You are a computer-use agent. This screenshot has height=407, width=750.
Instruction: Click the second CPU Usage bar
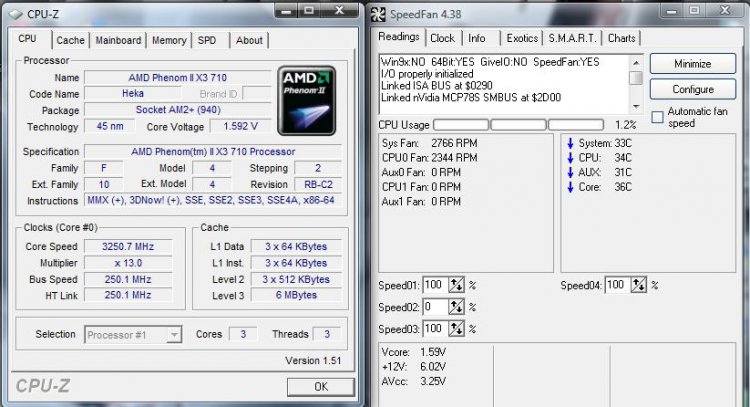518,125
